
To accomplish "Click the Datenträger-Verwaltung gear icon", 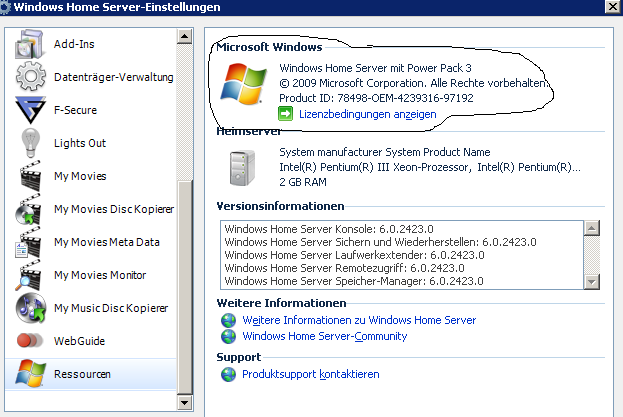I will pos(30,77).
